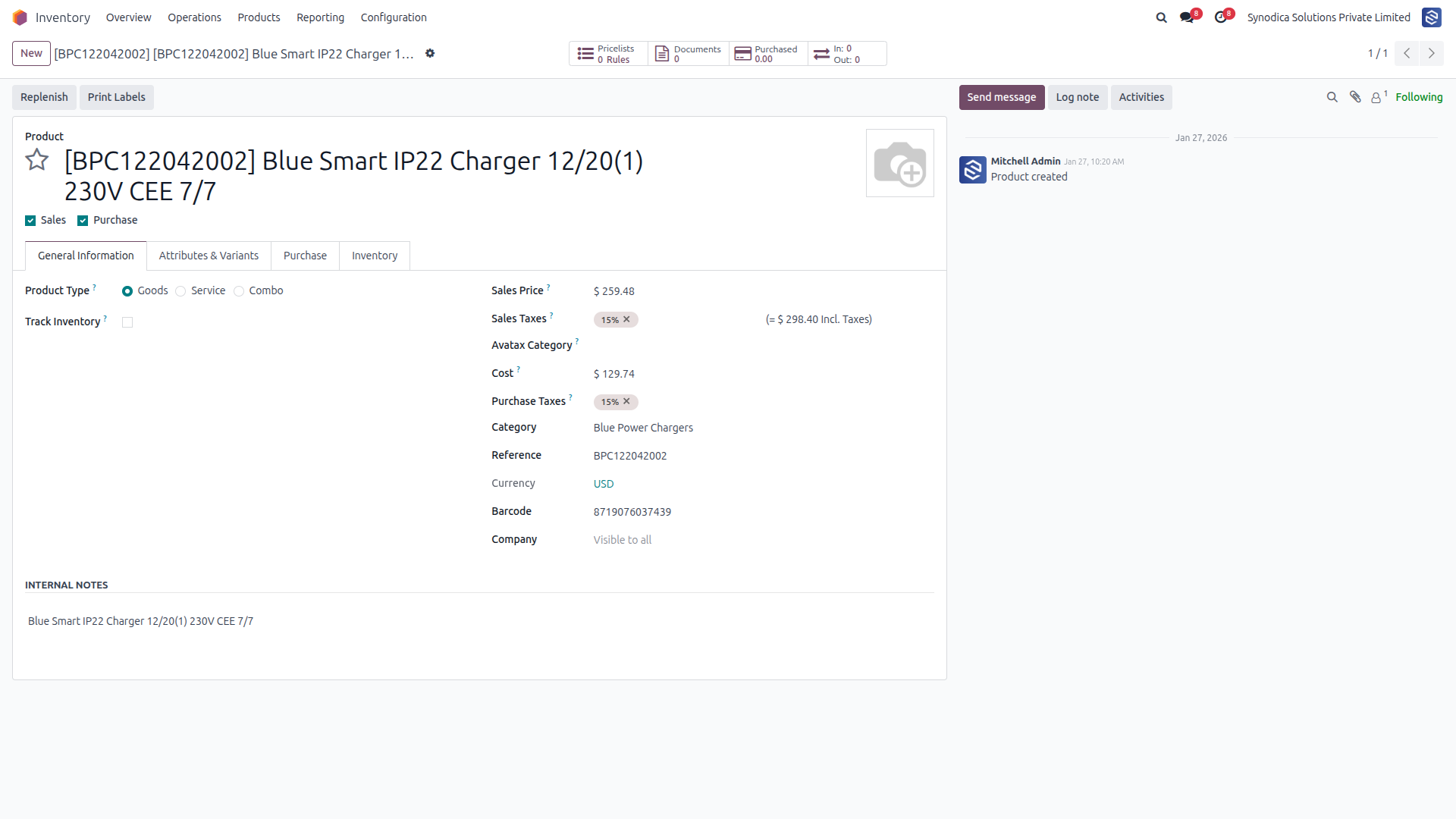Open the gear actions menu beside product title
The image size is (1456, 819).
click(x=430, y=54)
